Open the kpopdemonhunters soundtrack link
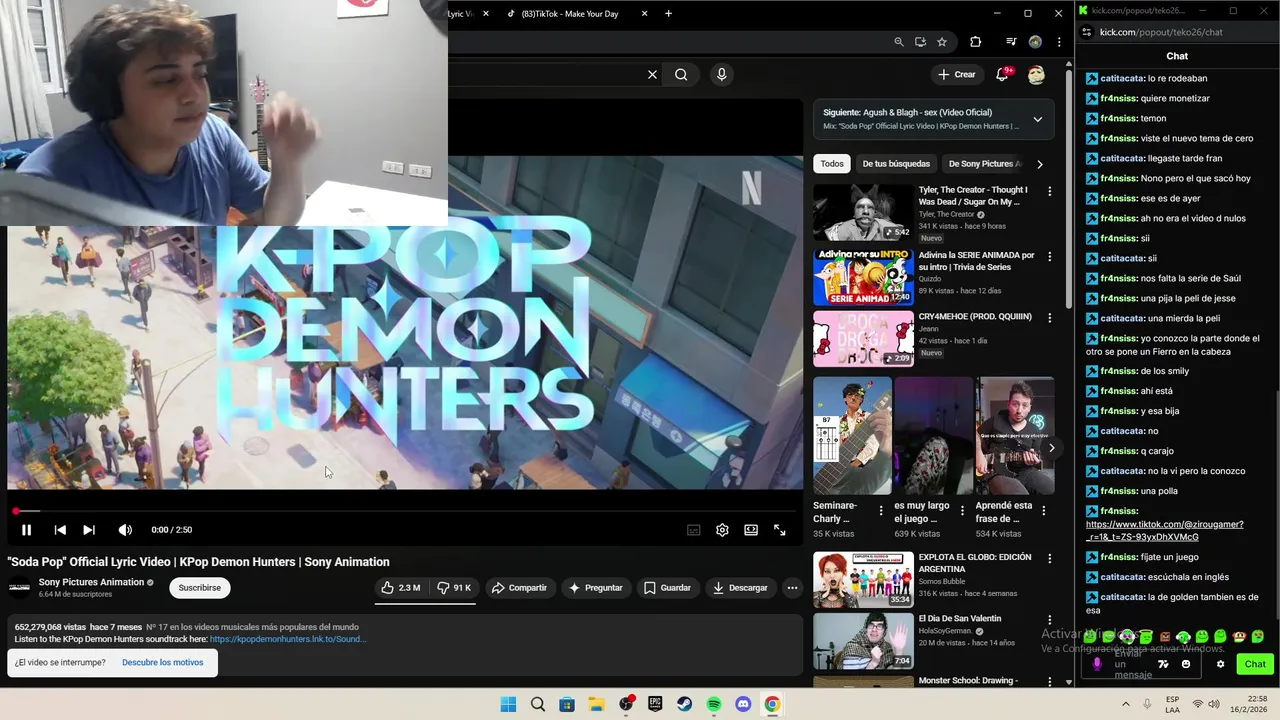Viewport: 1280px width, 720px height. tap(288, 639)
